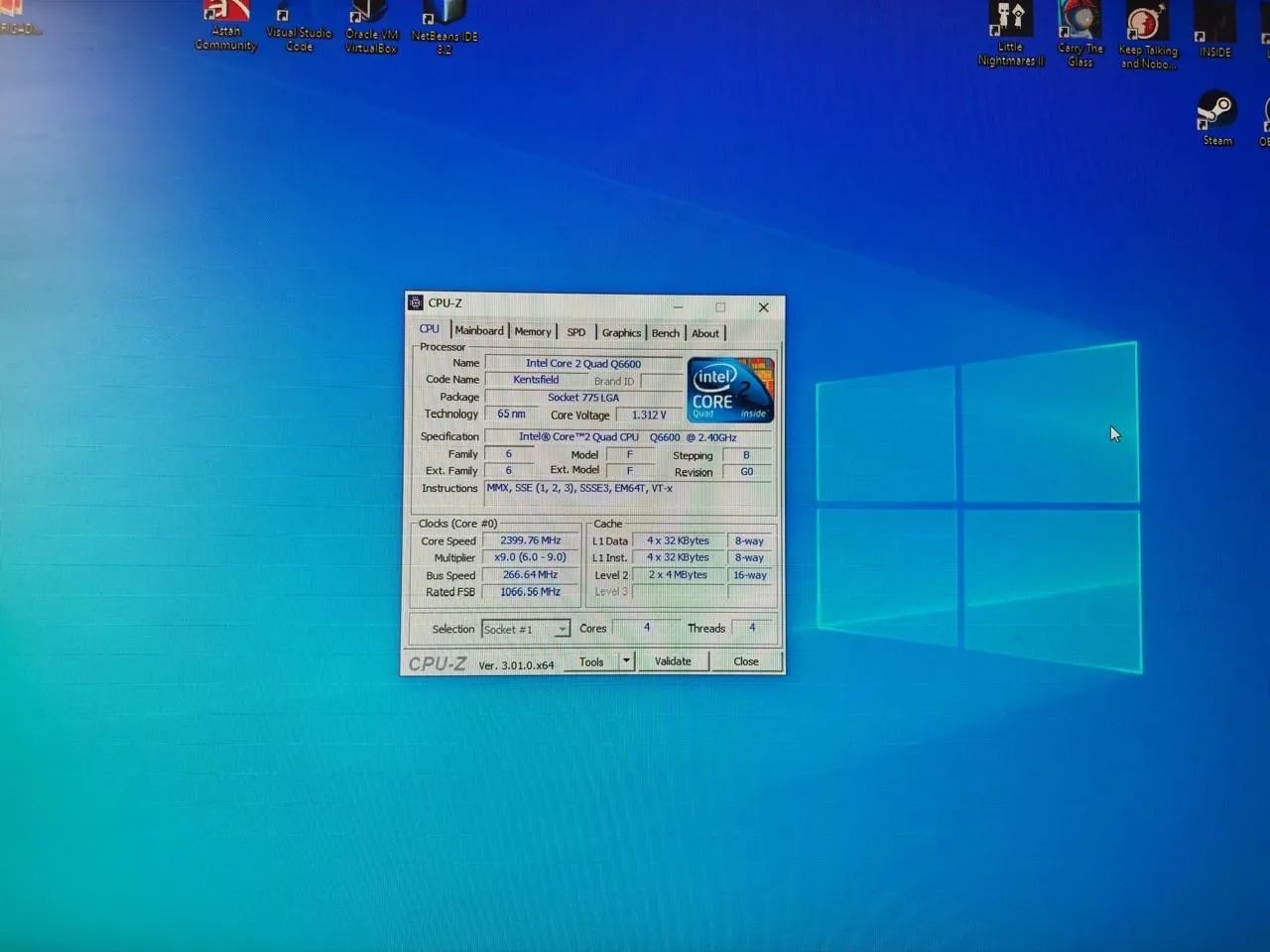Click the 16-way Level 2 associativity value
The width and height of the screenshot is (1270, 952).
point(750,575)
